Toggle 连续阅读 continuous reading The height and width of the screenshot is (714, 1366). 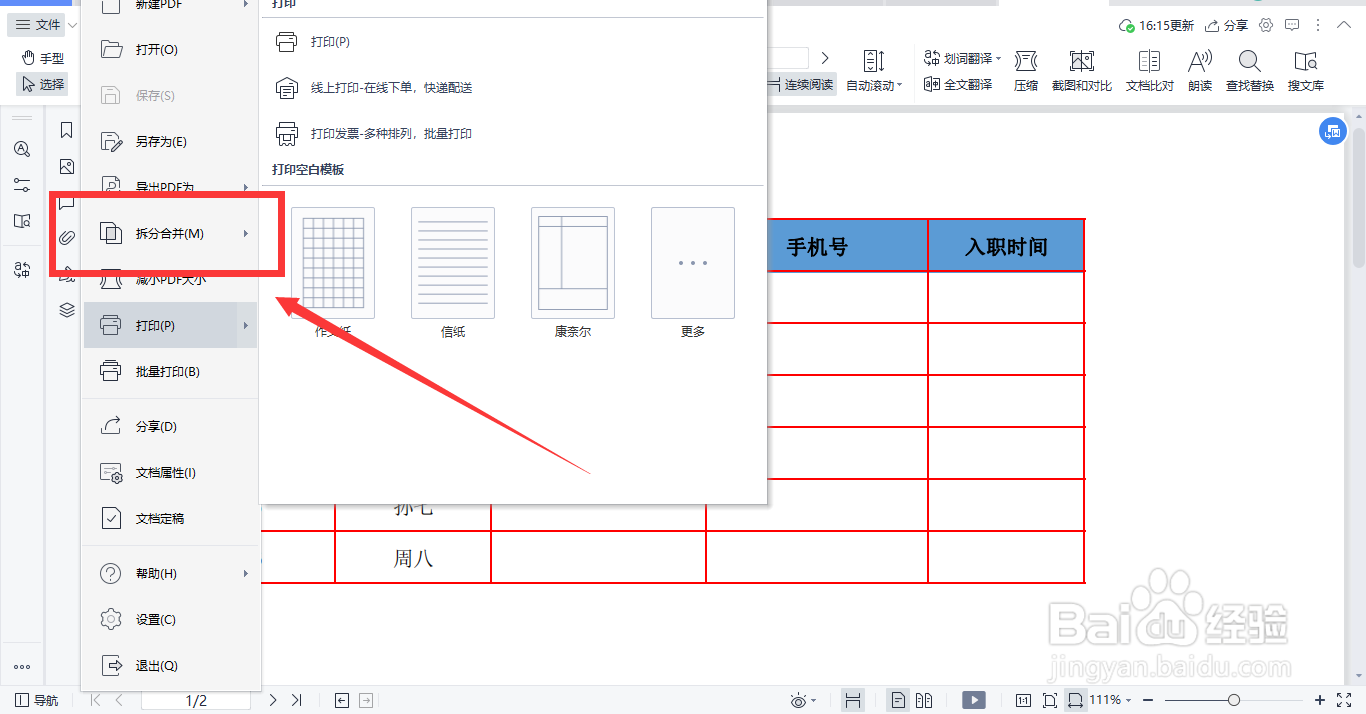(x=800, y=85)
